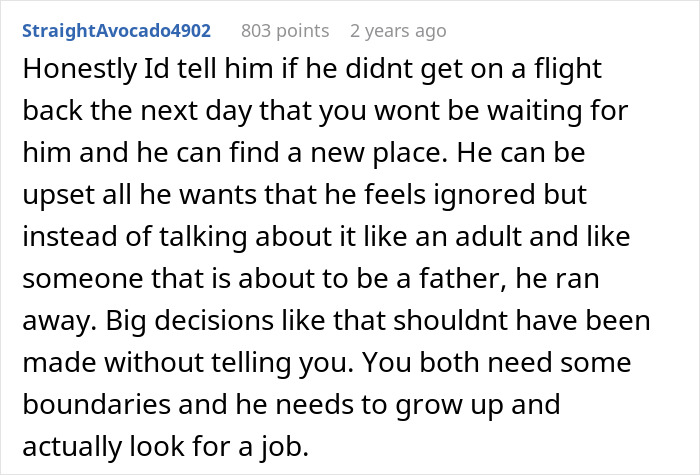The width and height of the screenshot is (700, 475).
Task: Click the phrase 'grow up and'
Action: pyautogui.click(x=477, y=404)
